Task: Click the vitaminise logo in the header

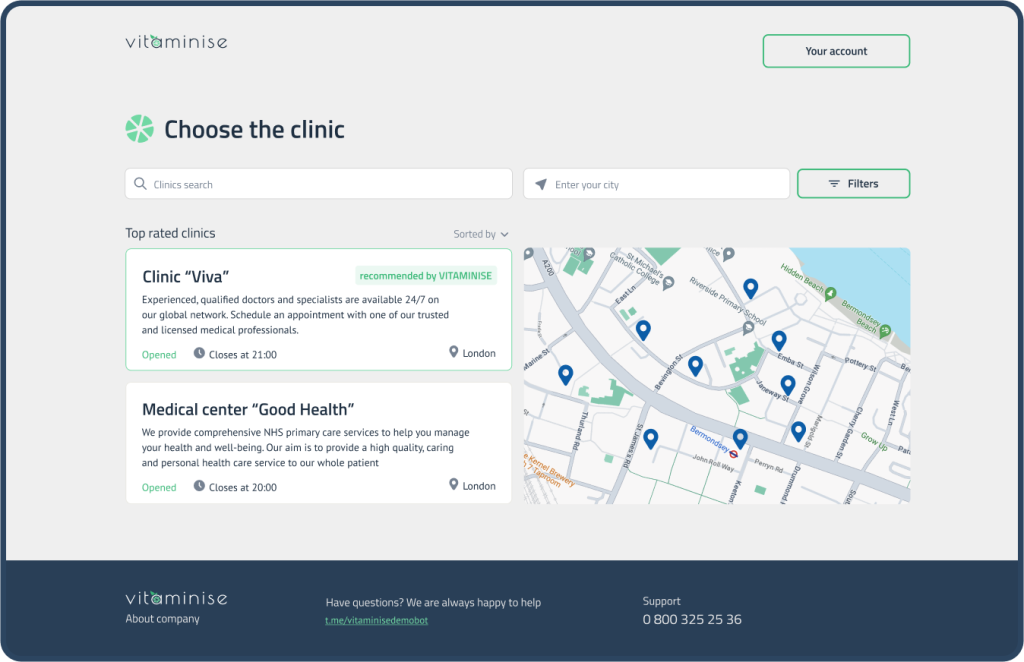Action: click(x=176, y=42)
